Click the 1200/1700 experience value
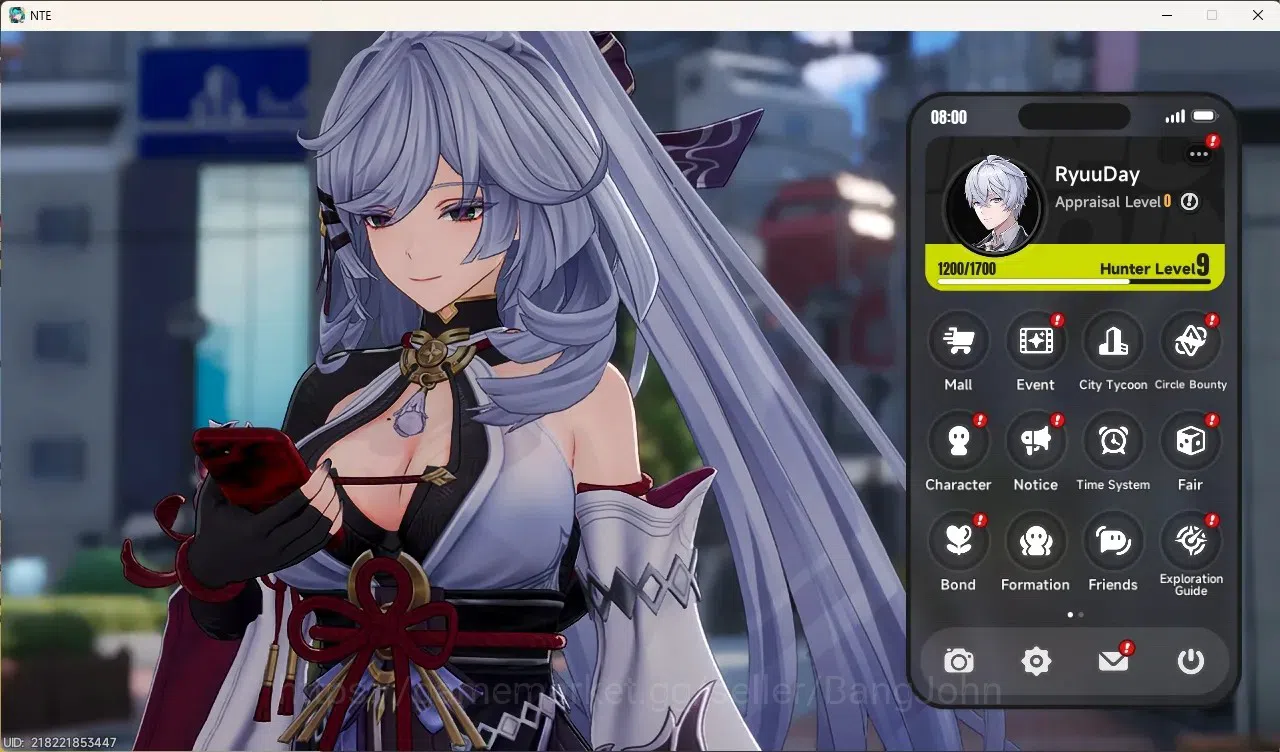Viewport: 1280px width, 752px height. (x=967, y=269)
